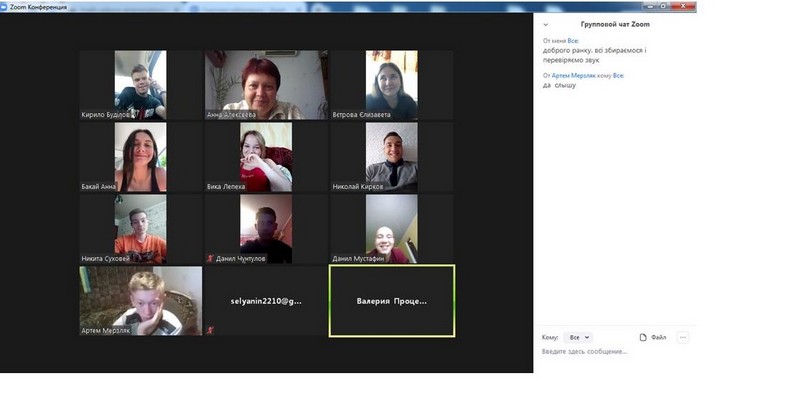Screen dimensions: 800x394
Task: Open the chat more options ellipsis
Action: pyautogui.click(x=683, y=337)
